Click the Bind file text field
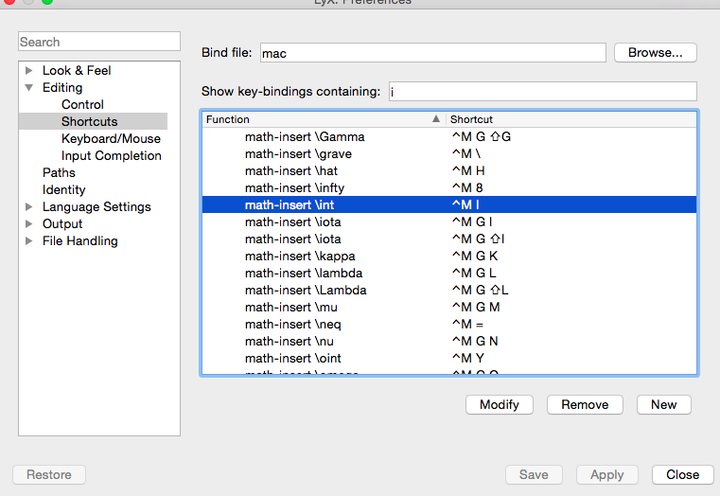Screen dimensions: 720x496 (x=432, y=52)
